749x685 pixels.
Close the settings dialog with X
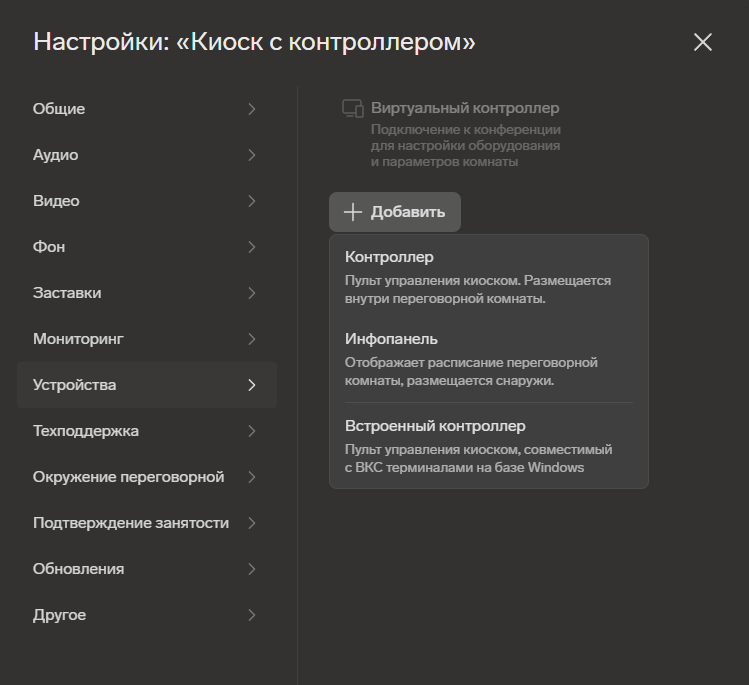[x=703, y=42]
